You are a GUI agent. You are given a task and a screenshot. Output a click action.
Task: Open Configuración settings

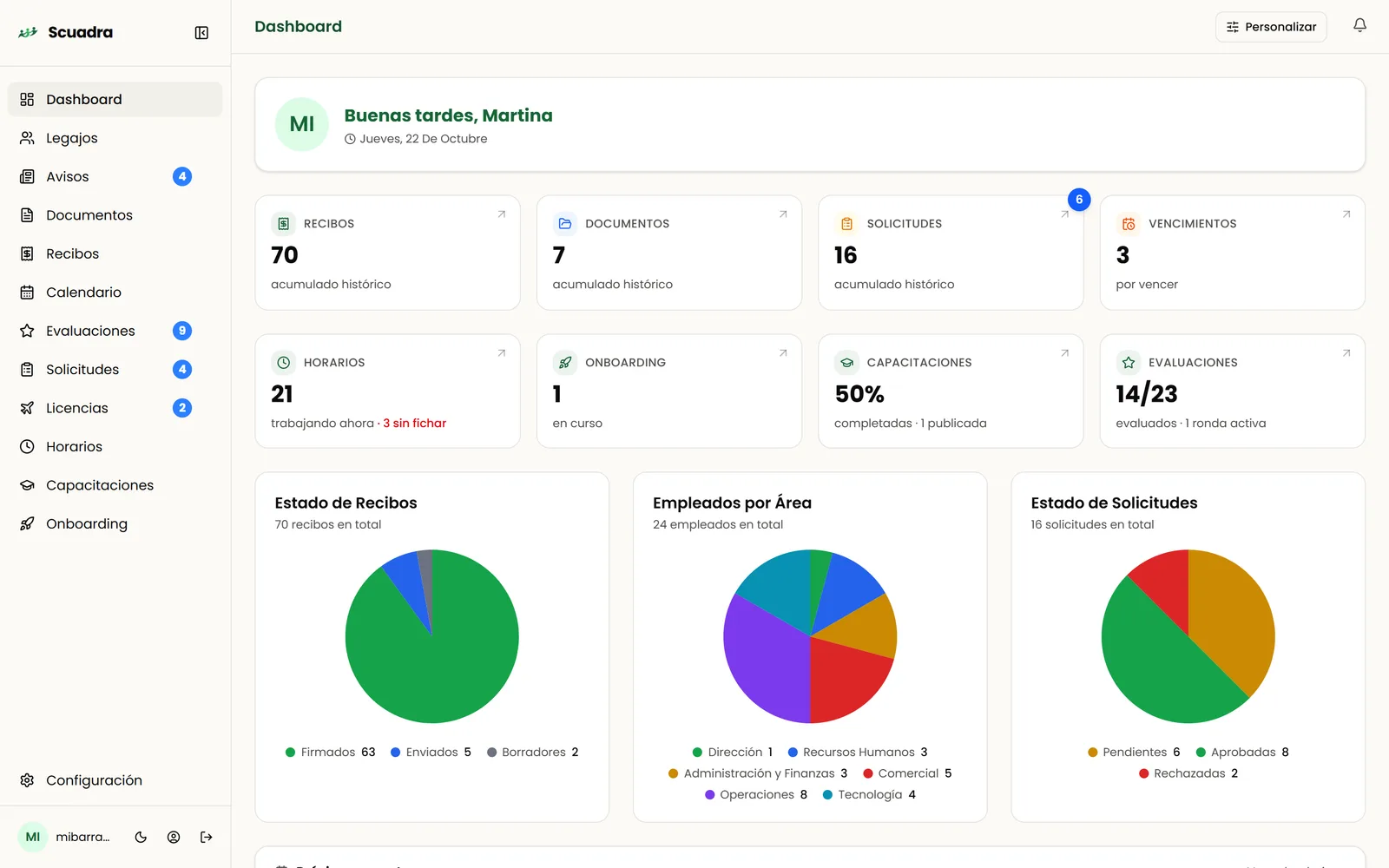(115, 780)
